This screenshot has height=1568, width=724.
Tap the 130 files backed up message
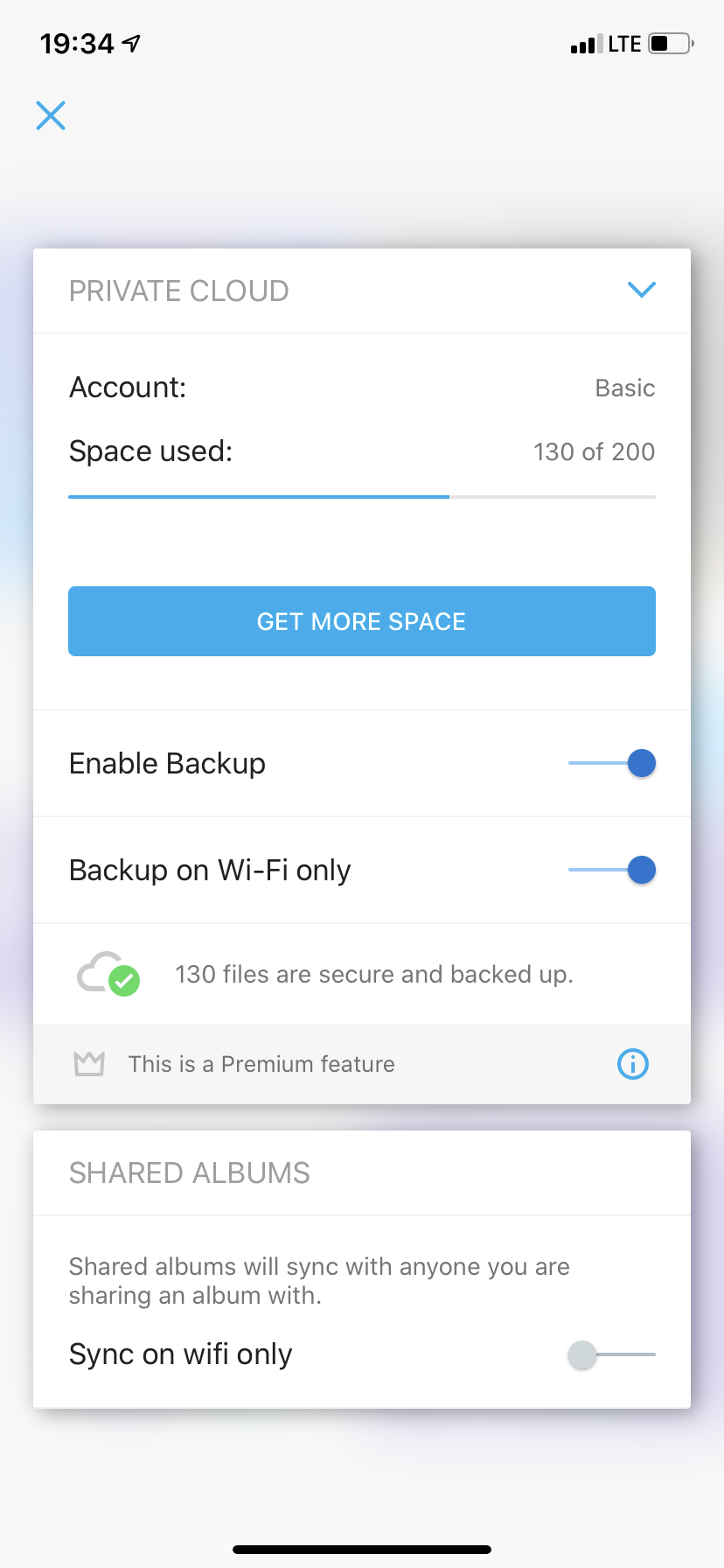coord(374,974)
